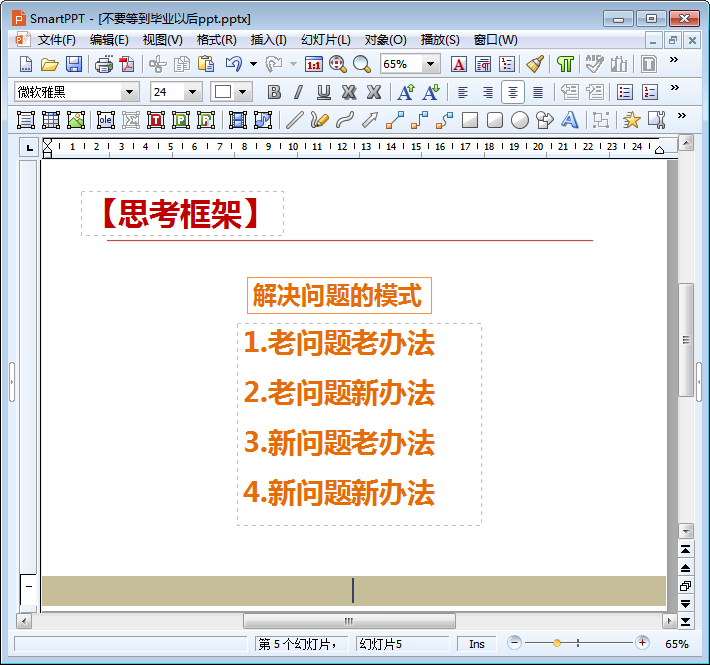
Task: Increase the font size
Action: click(x=405, y=92)
